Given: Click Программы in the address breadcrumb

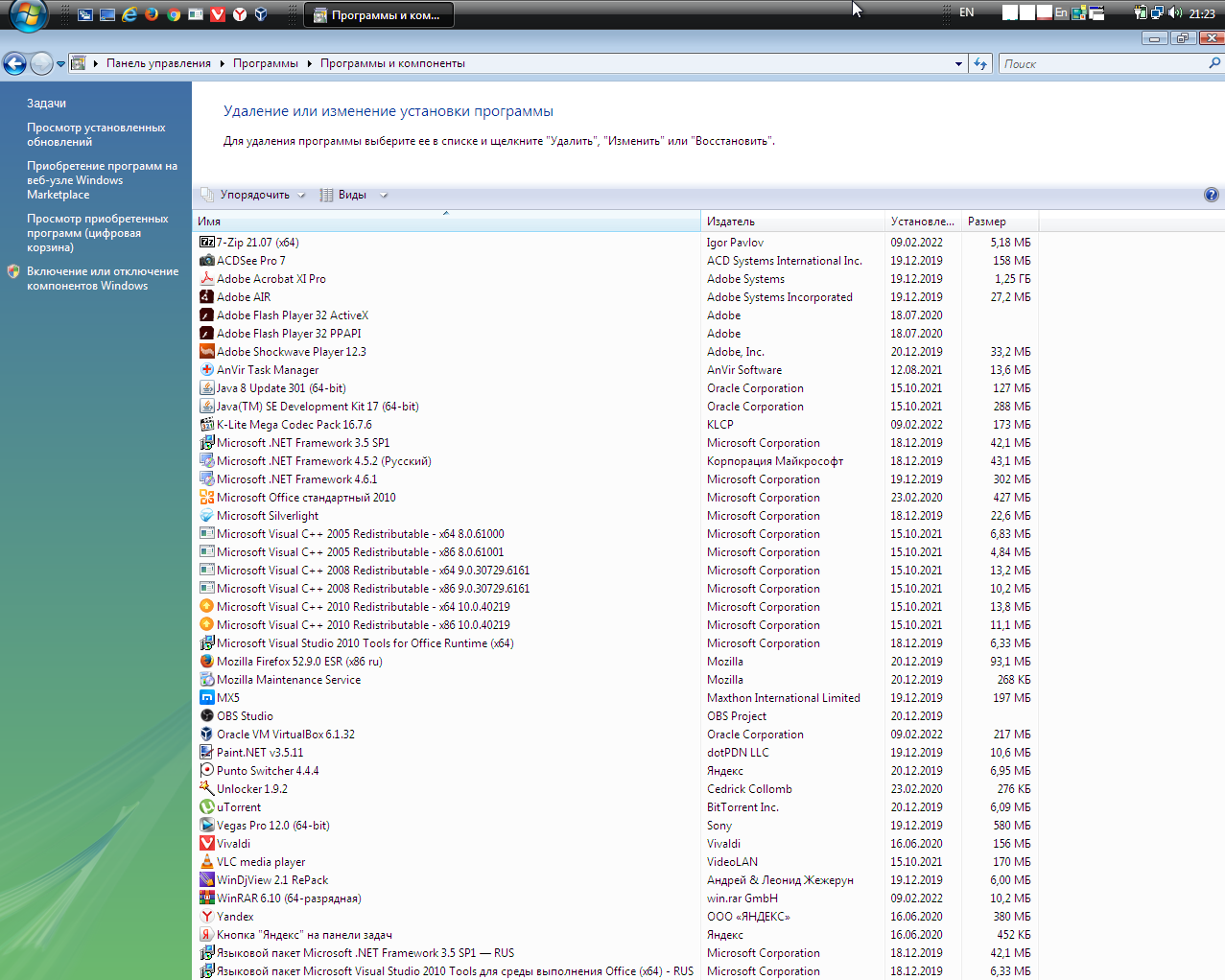Looking at the screenshot, I should [x=265, y=63].
